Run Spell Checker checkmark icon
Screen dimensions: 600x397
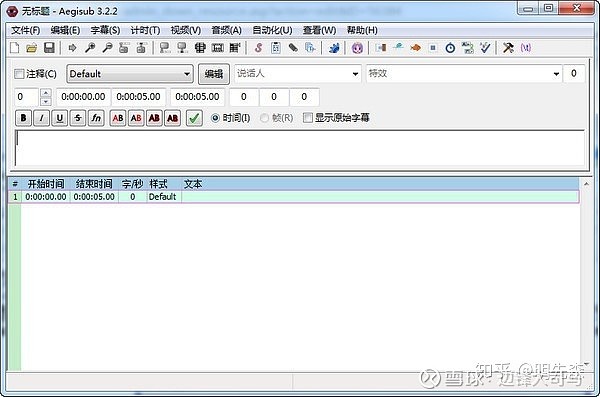coord(485,48)
